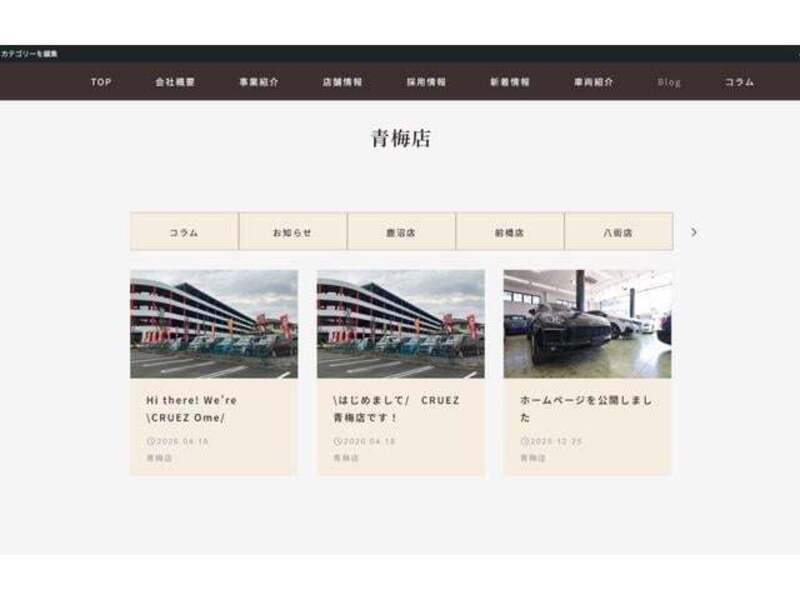The height and width of the screenshot is (600, 800).
Task: Click the right chevron beside category tabs
Action: click(693, 232)
